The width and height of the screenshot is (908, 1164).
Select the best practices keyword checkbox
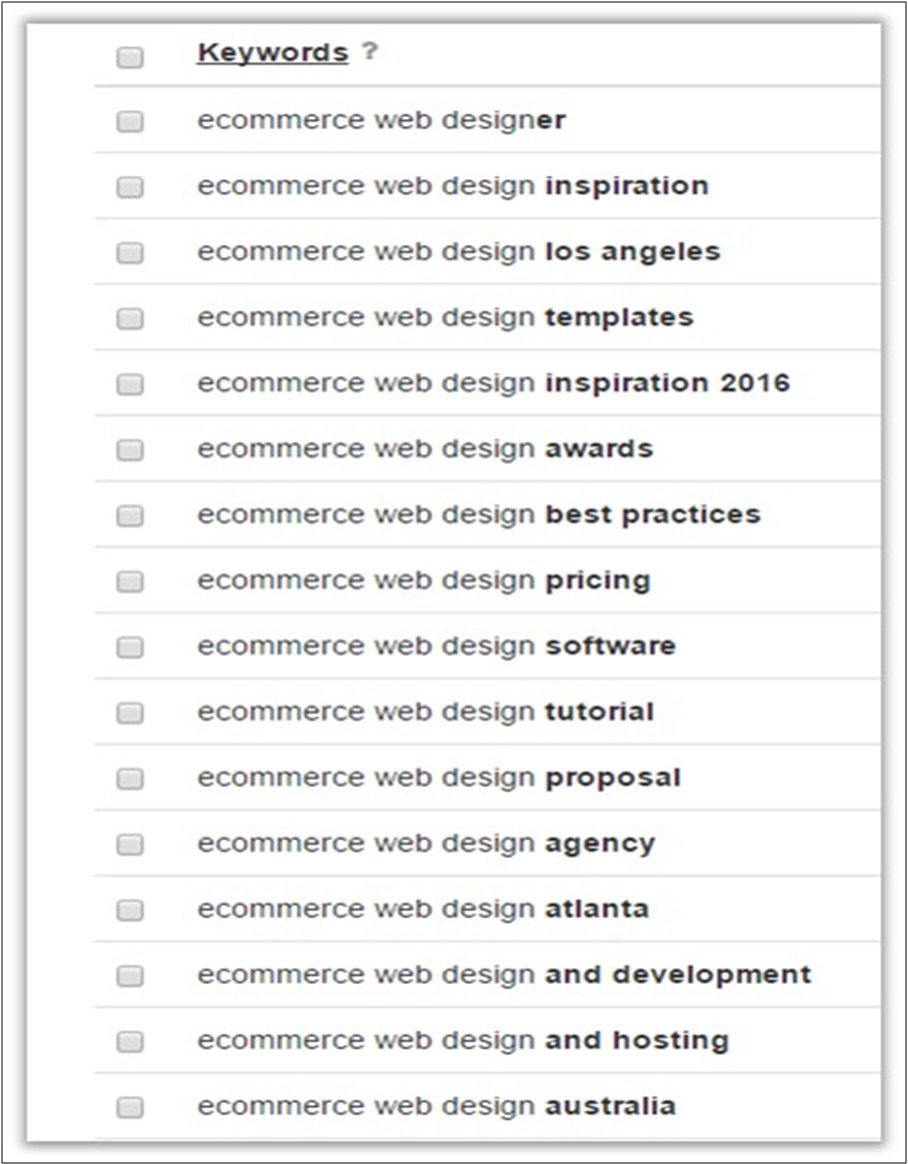(x=130, y=516)
